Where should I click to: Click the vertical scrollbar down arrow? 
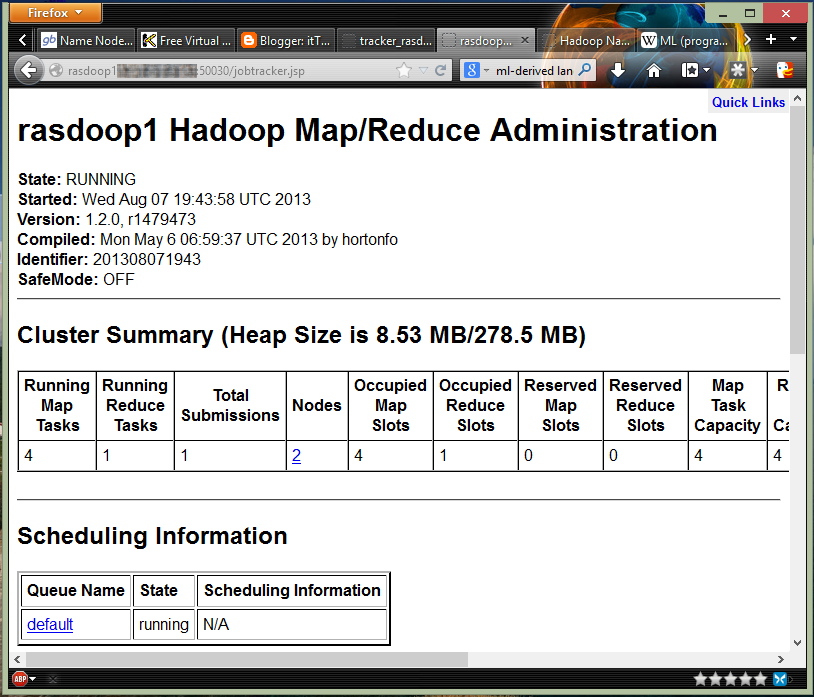[x=797, y=643]
